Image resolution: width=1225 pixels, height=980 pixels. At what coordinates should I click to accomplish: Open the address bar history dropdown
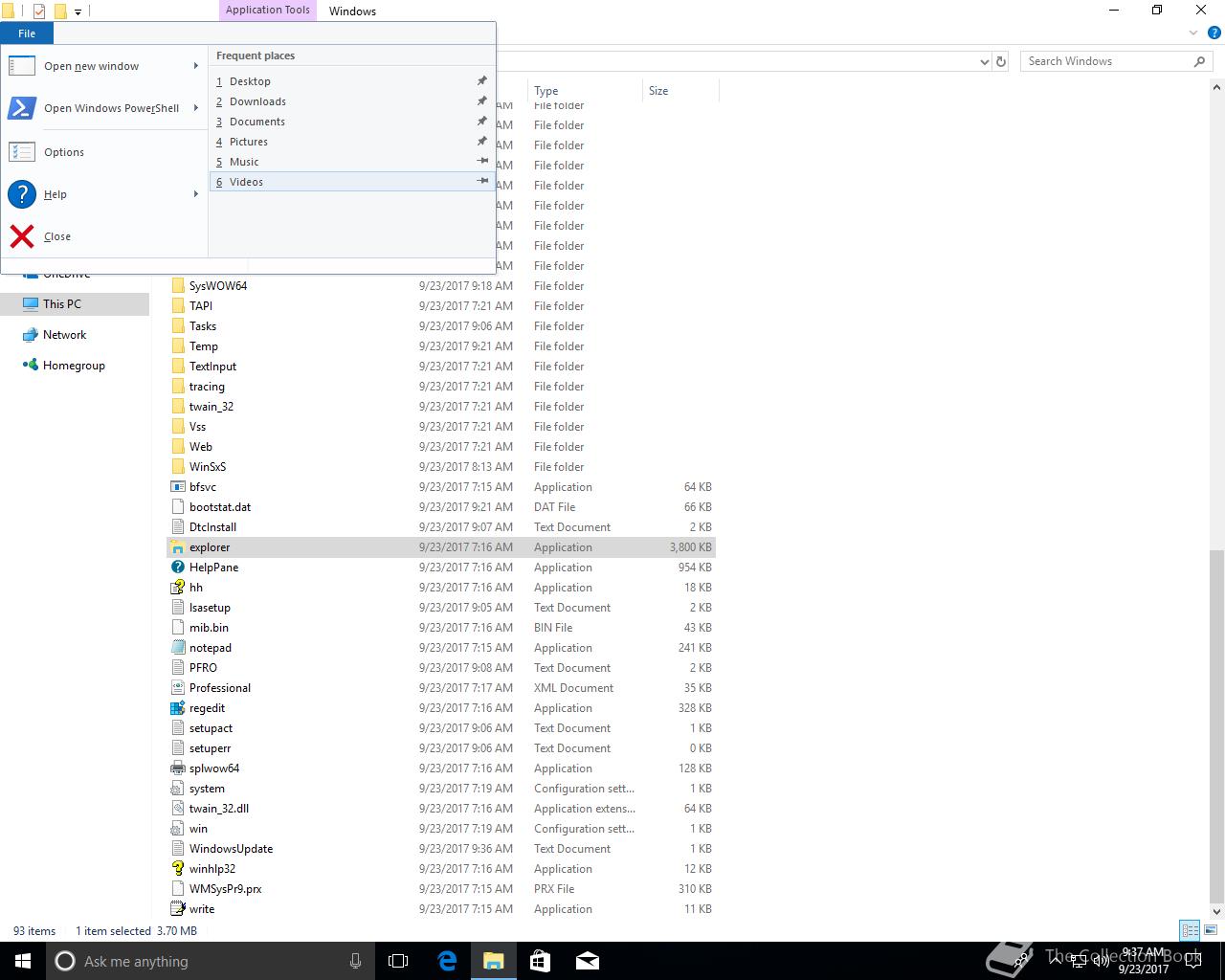coord(985,61)
